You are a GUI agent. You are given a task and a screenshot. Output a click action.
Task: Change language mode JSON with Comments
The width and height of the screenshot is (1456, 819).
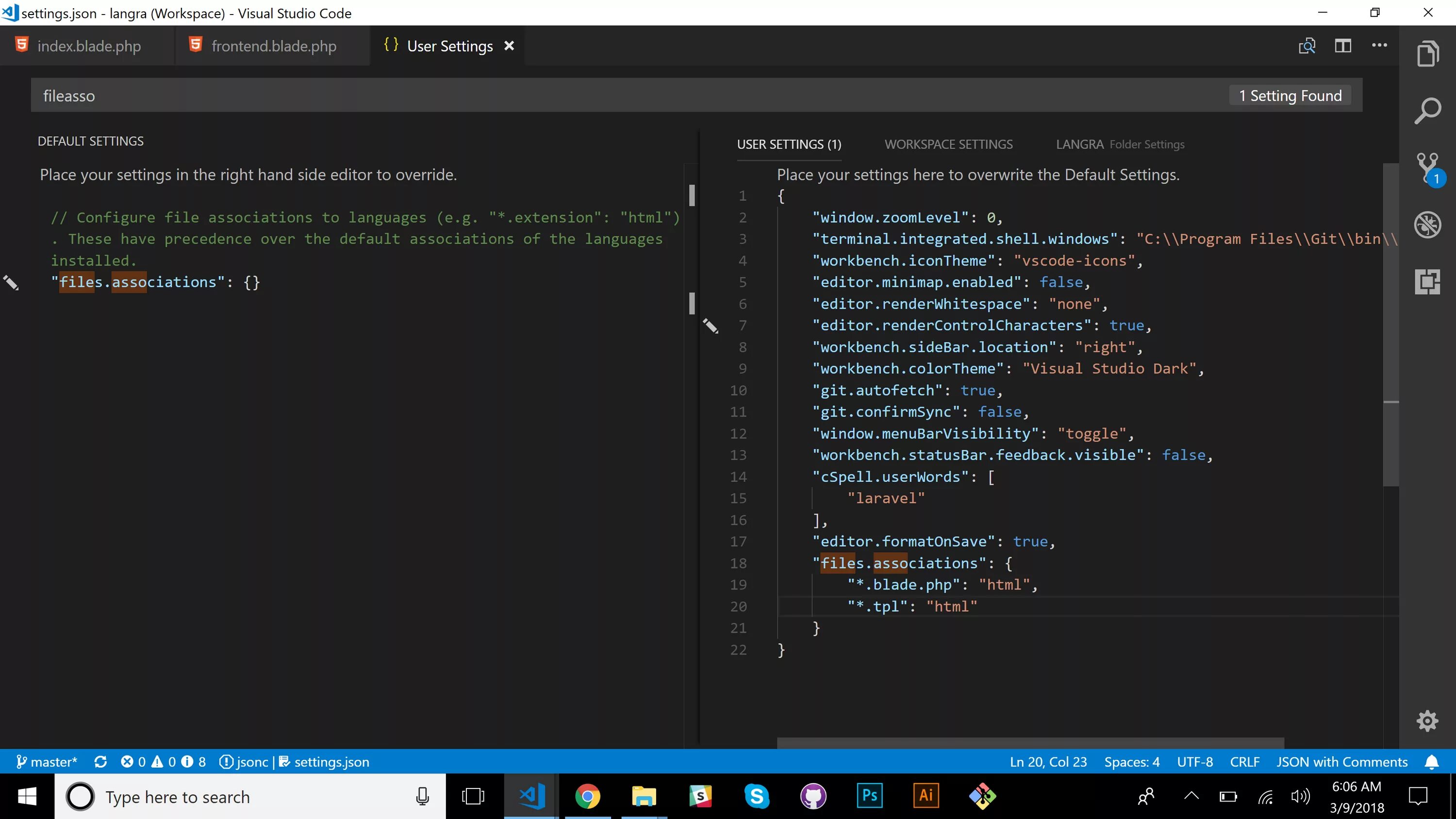coord(1342,762)
